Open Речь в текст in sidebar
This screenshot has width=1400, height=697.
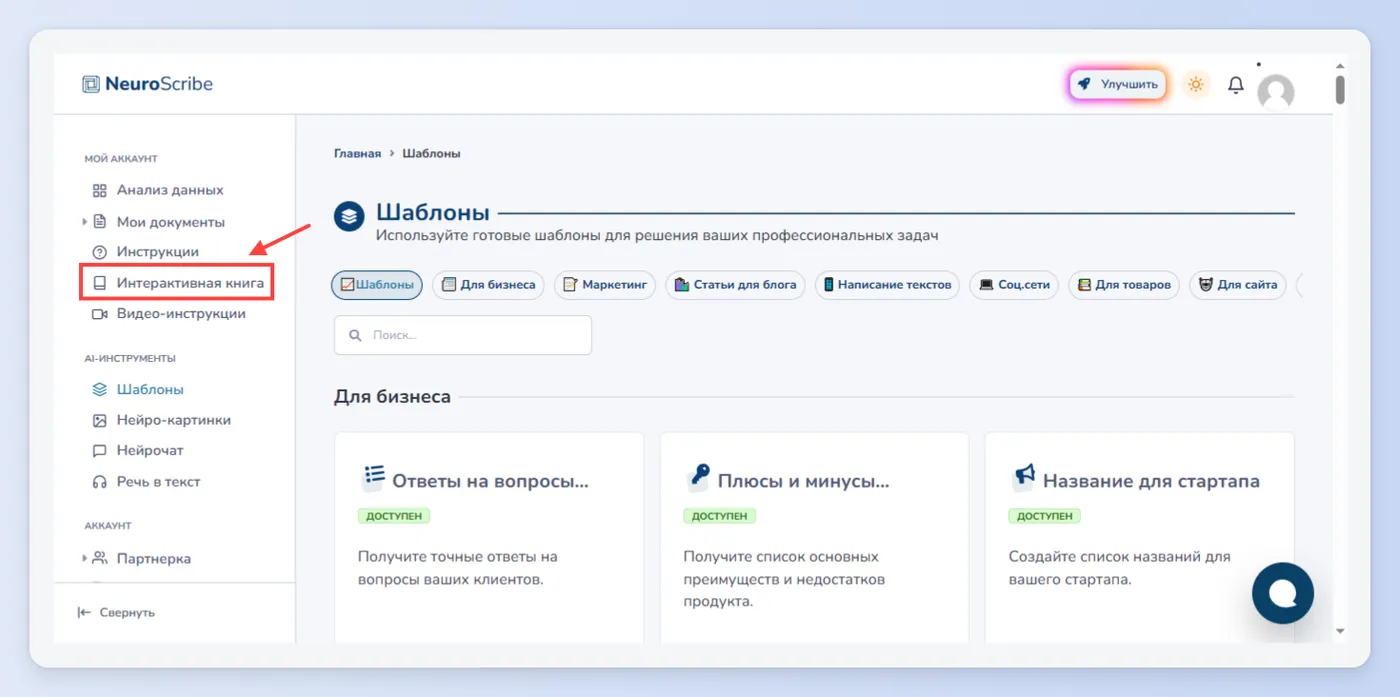(158, 482)
